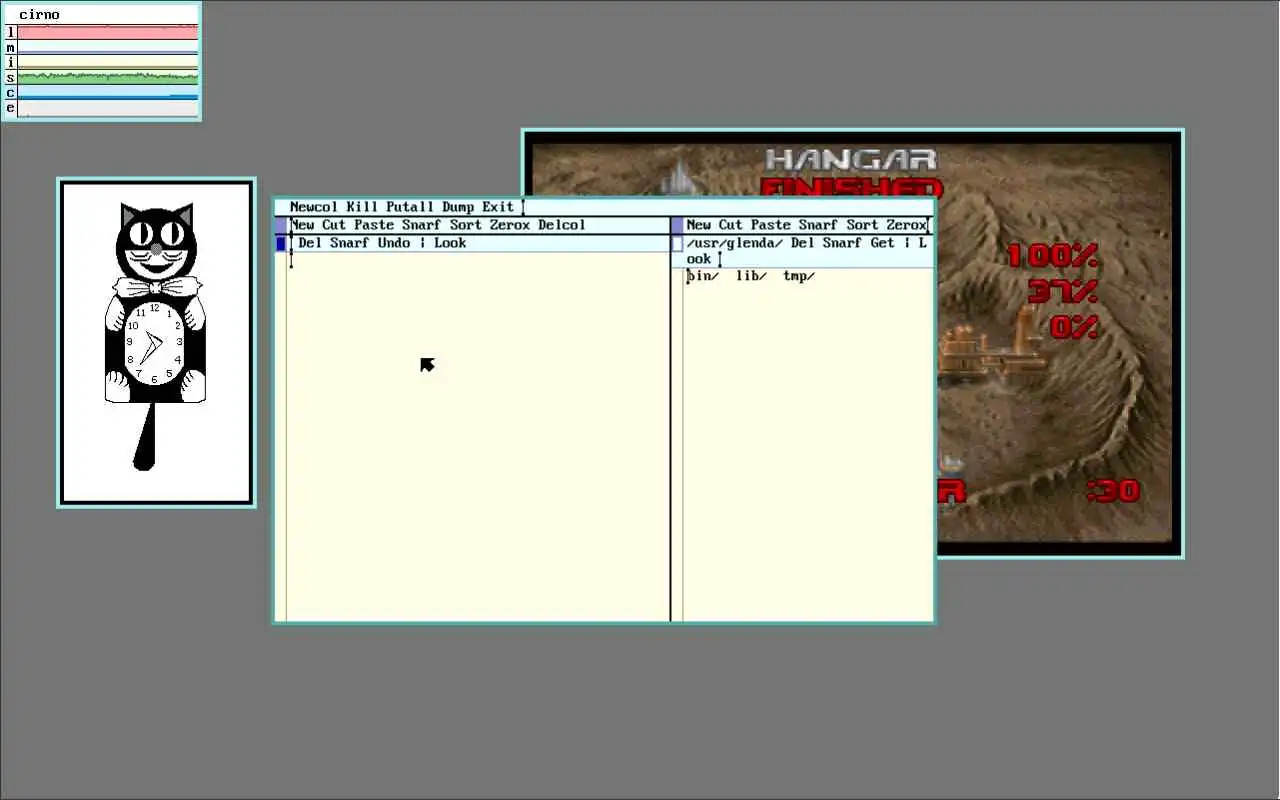1280x800 pixels.
Task: Click the cirno machine name in stats
Action: tap(39, 15)
